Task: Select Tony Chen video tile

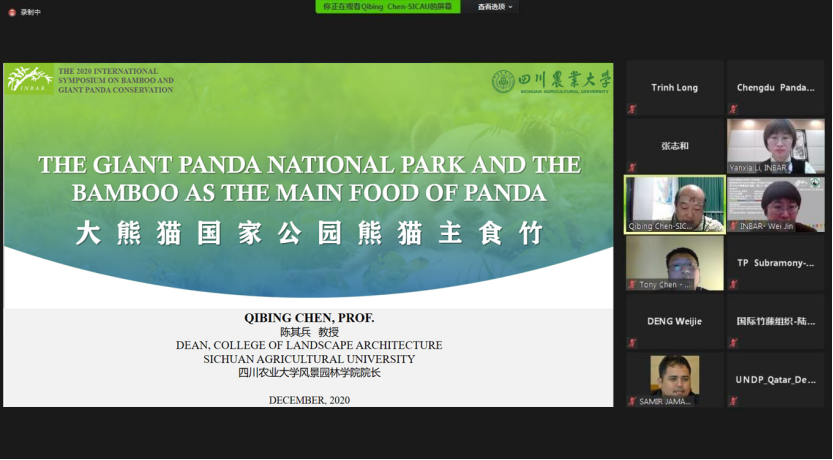Action: coord(675,263)
